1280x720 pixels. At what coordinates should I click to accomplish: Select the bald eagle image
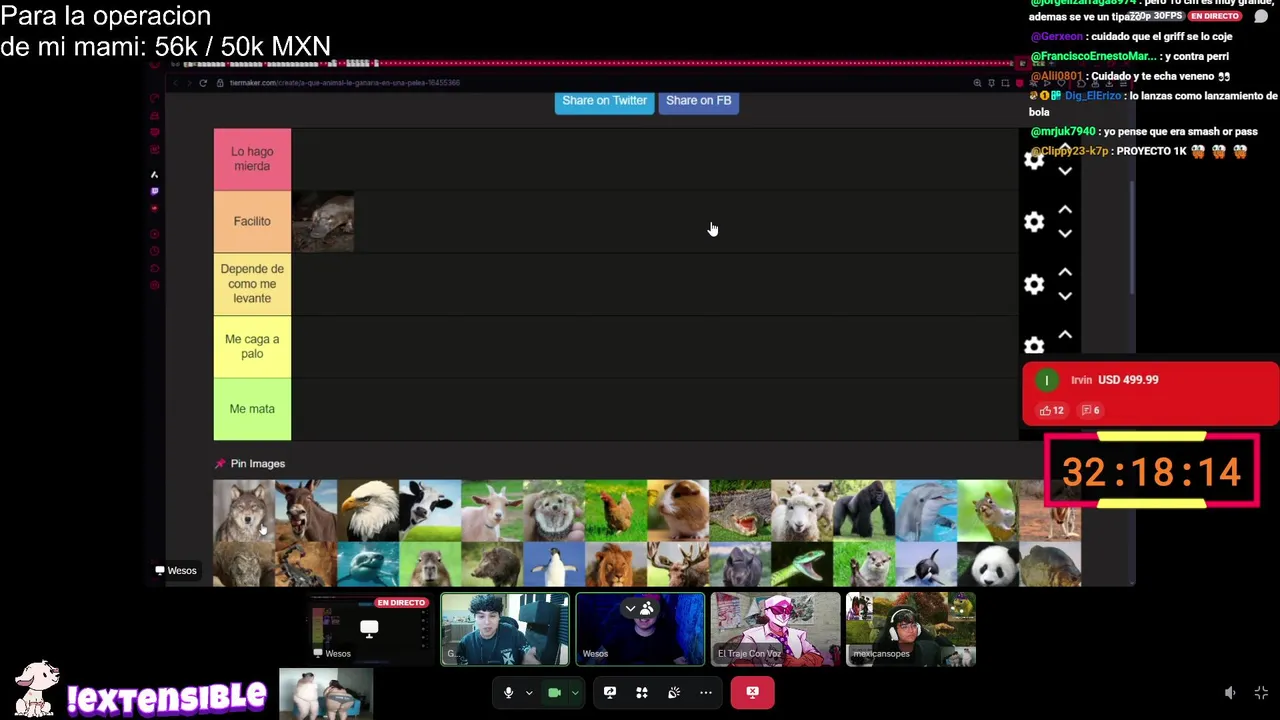368,510
